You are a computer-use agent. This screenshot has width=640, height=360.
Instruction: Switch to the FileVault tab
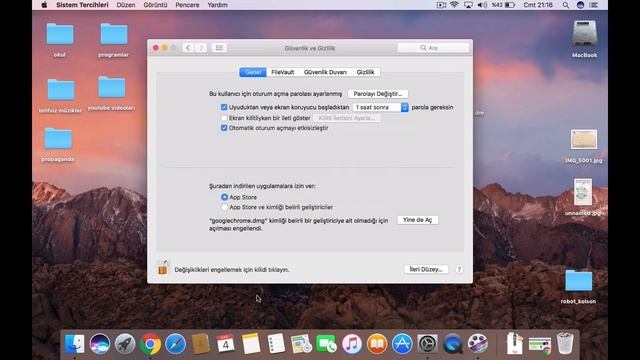pos(282,72)
